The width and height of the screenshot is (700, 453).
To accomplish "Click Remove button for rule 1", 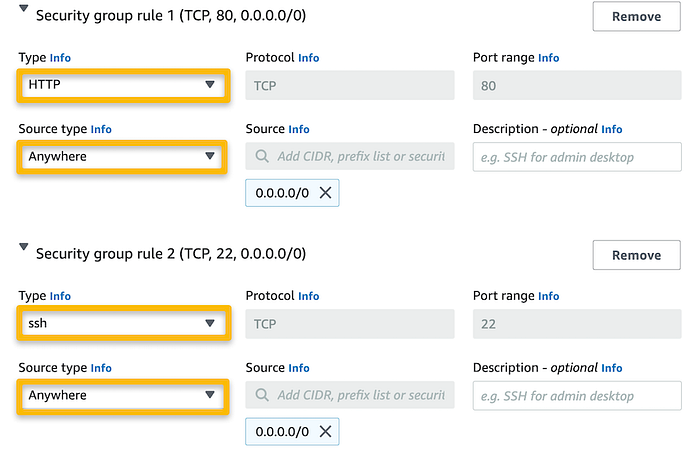I will (636, 16).
